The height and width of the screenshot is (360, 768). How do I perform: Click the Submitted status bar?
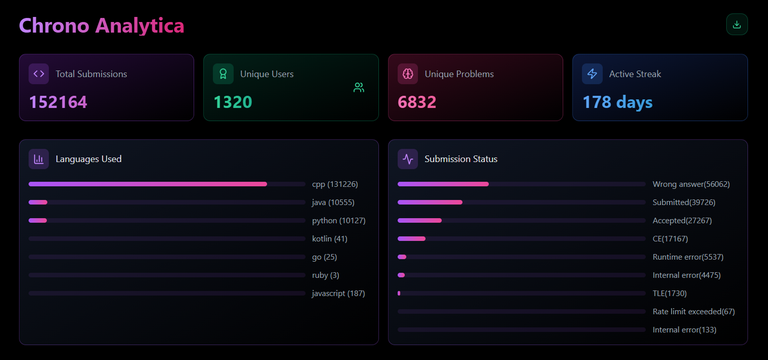[522, 202]
